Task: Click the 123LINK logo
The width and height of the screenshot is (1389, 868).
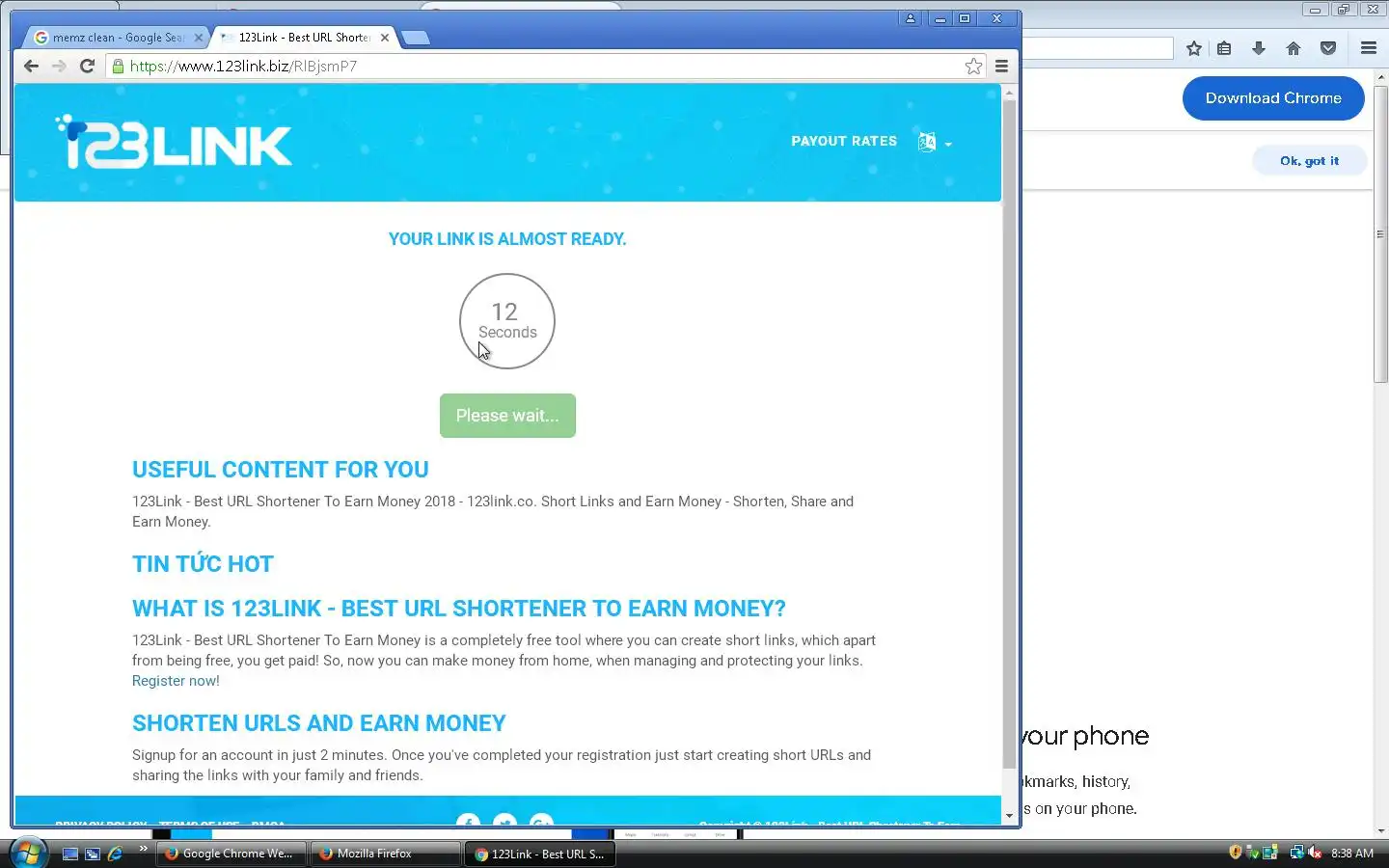Action: [174, 143]
